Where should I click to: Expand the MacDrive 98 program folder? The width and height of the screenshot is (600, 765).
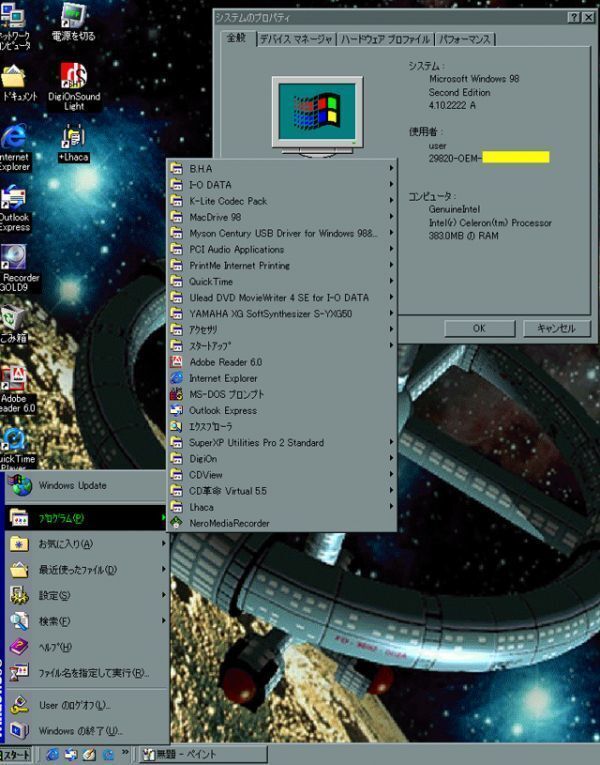tap(282, 217)
